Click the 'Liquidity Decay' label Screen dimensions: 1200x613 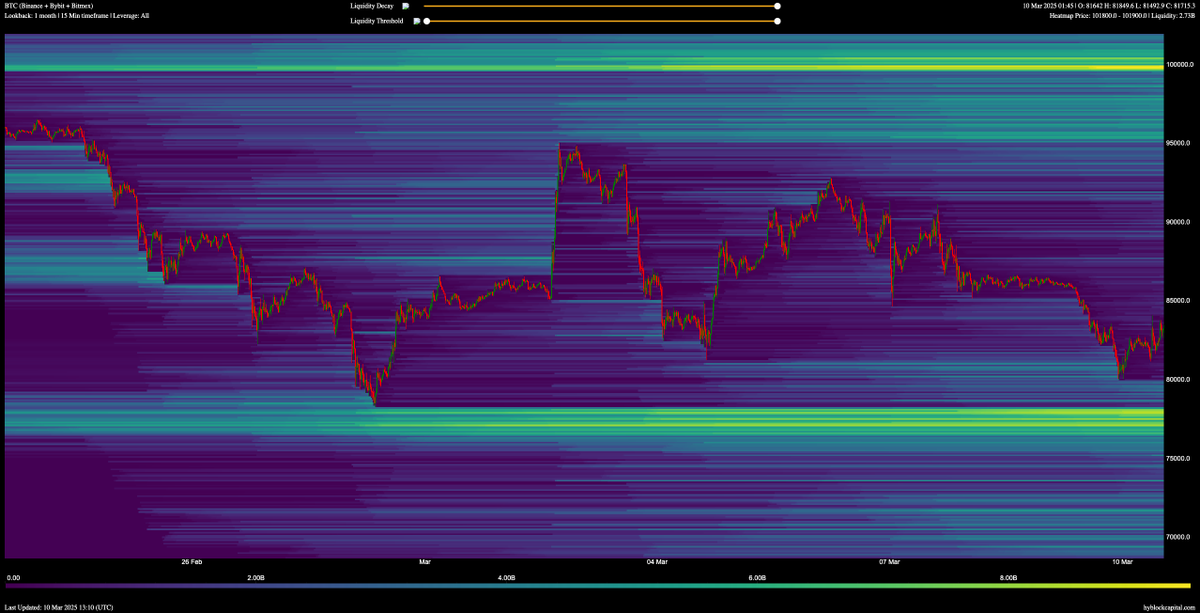[373, 6]
